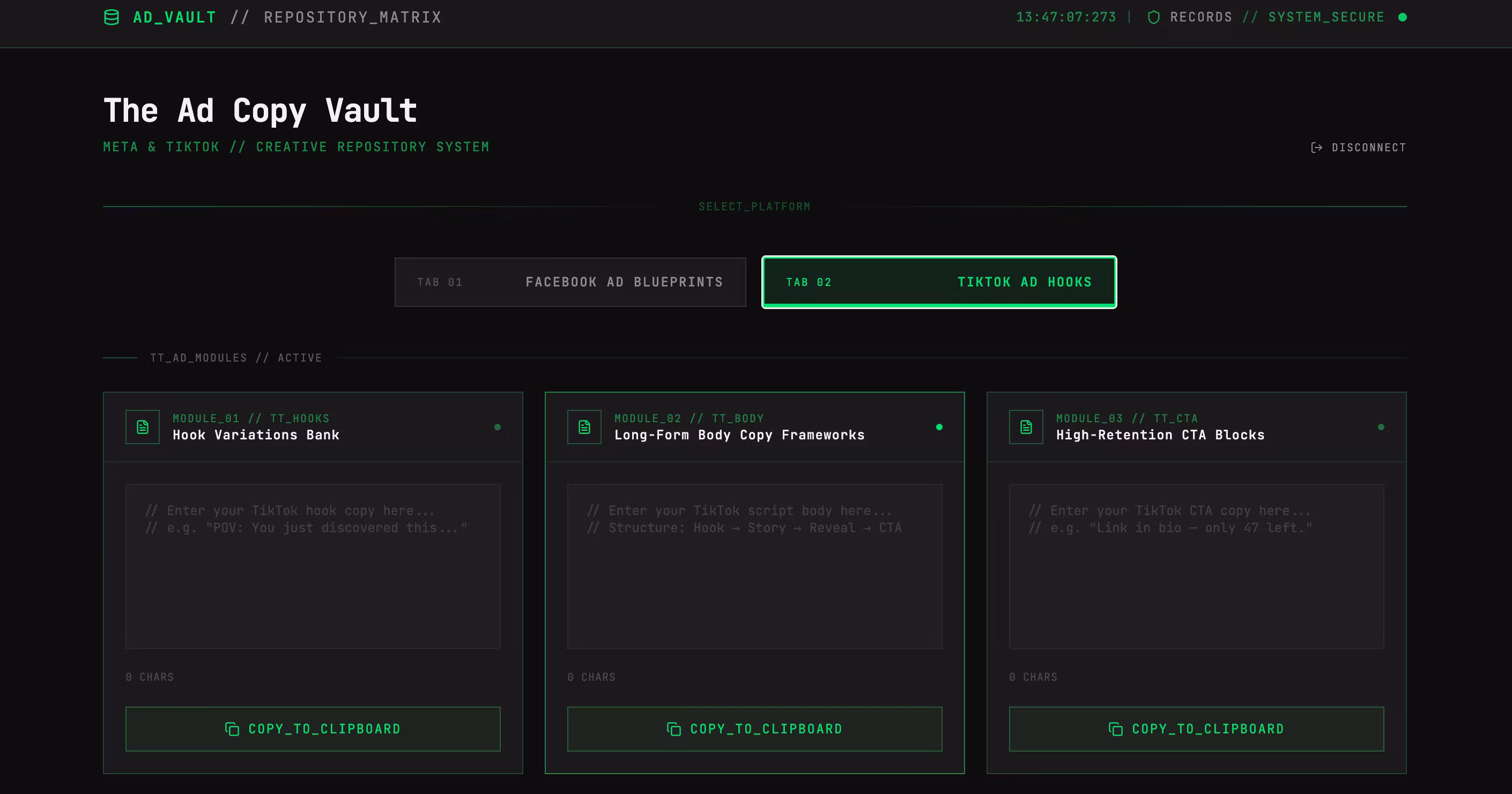Click the copy icon in the CTA Blocks button
The width and height of the screenshot is (1512, 794).
(x=1115, y=729)
